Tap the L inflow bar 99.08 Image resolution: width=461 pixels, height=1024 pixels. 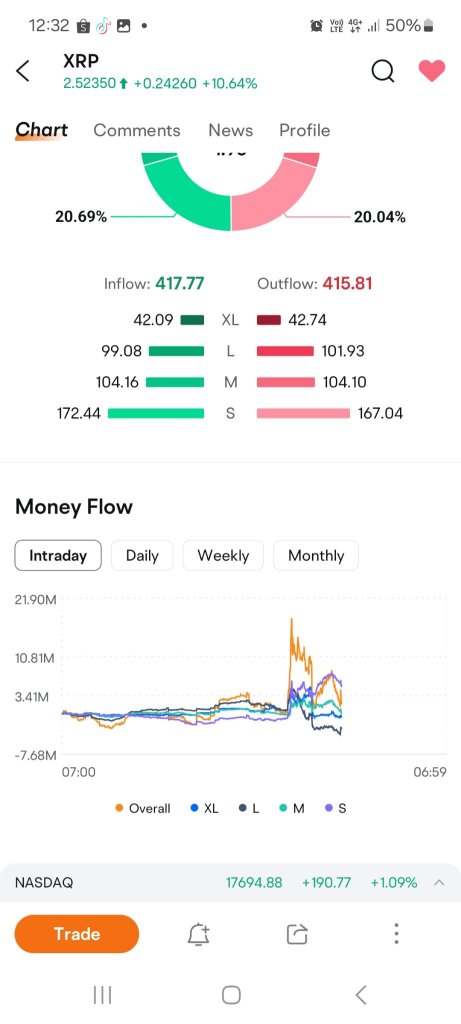coord(176,351)
